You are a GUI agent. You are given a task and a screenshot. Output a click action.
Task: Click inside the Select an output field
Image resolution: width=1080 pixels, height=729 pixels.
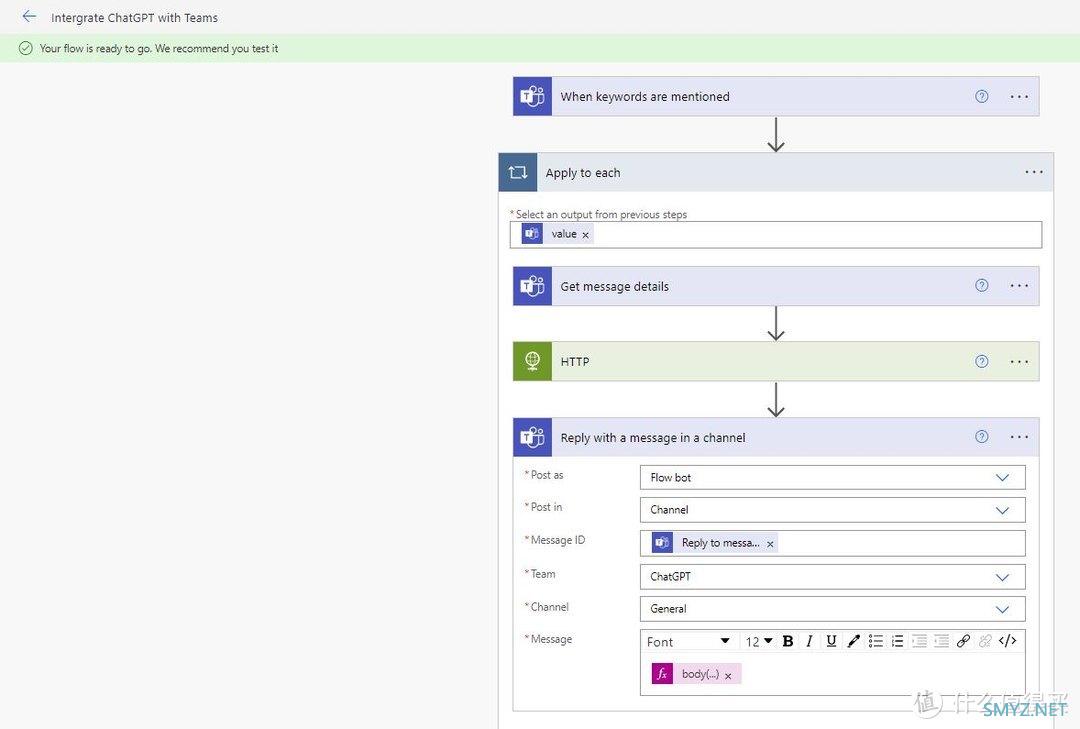coord(776,234)
